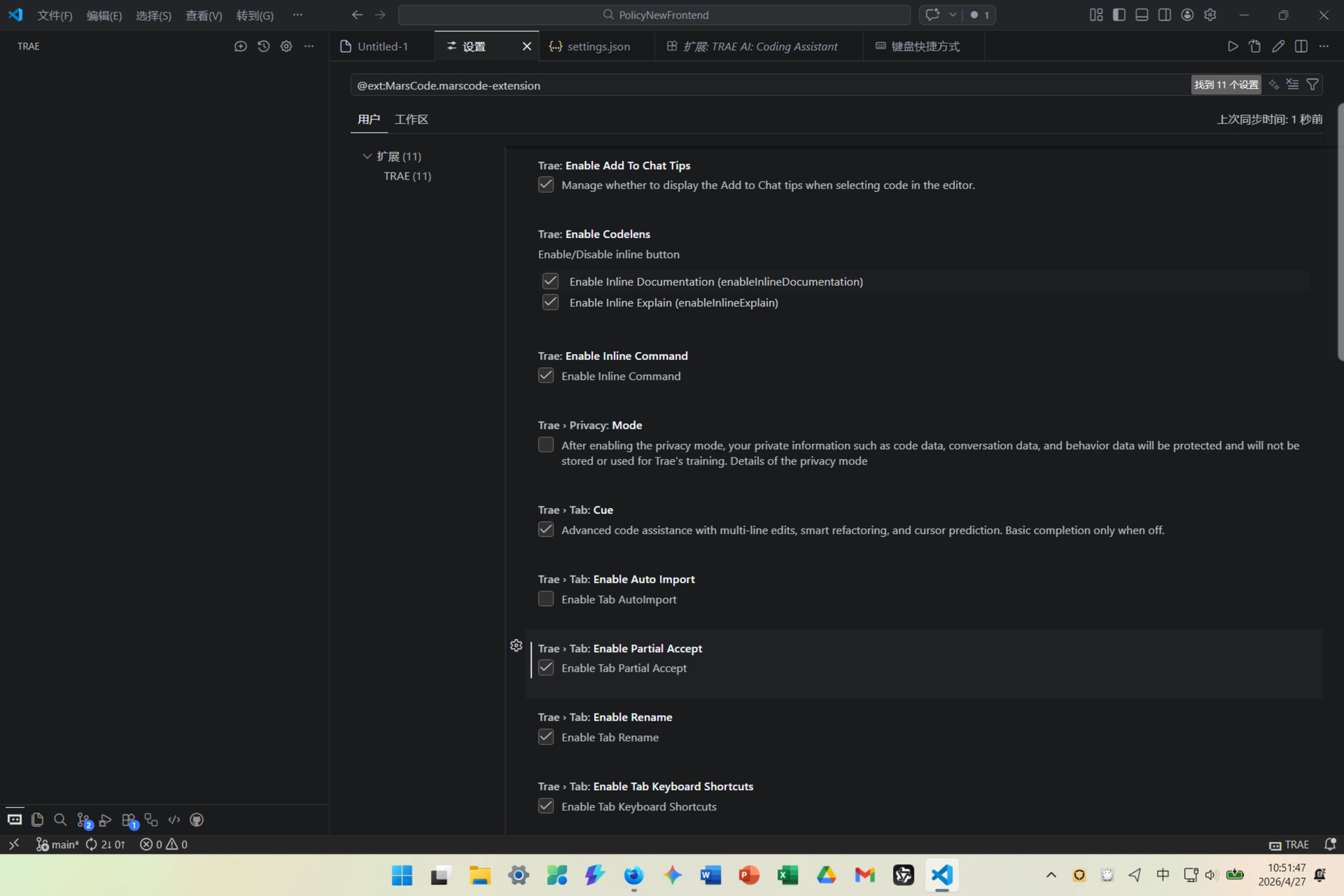Click the customize layout icon
This screenshot has height=896, width=1344.
click(1096, 15)
